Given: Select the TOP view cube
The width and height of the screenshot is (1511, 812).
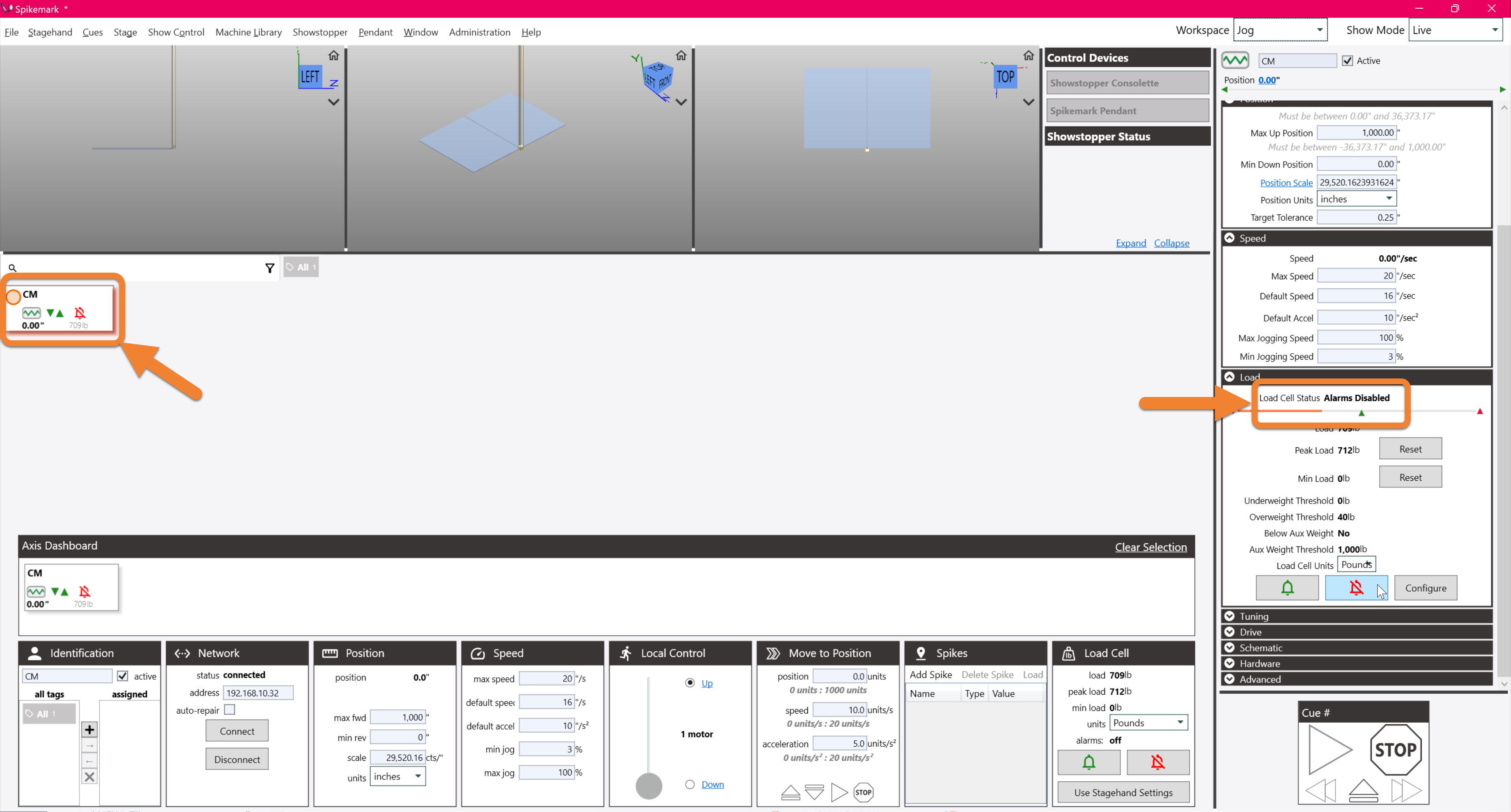Looking at the screenshot, I should (1005, 77).
